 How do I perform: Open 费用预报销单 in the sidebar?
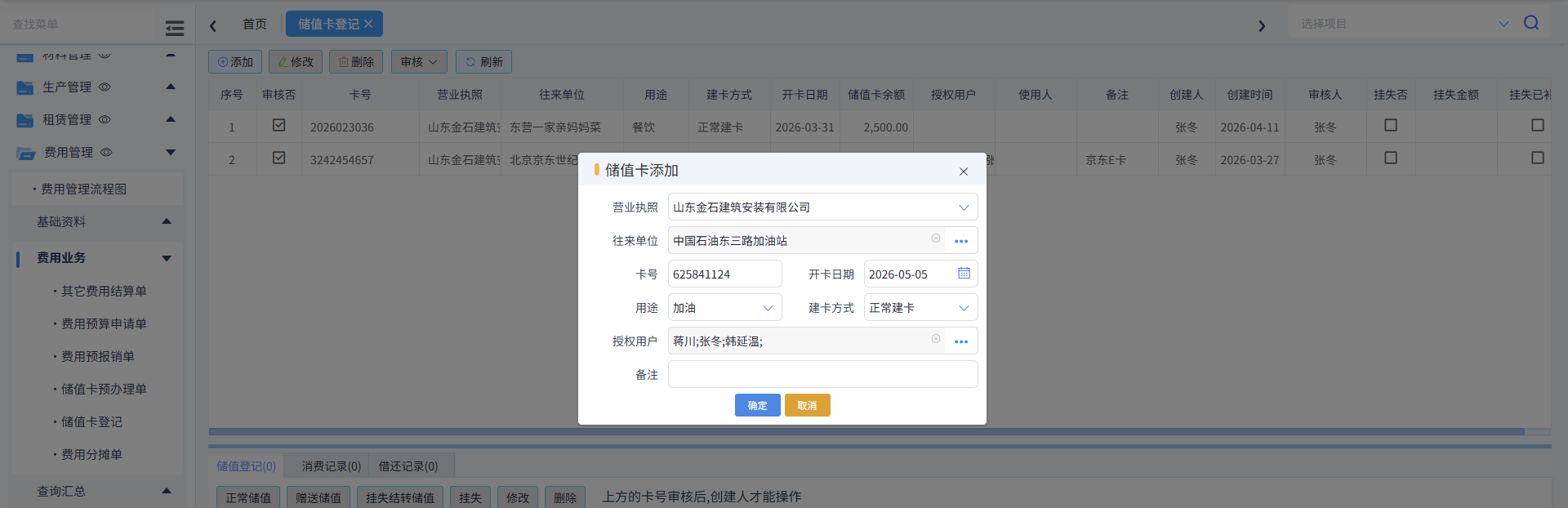(x=98, y=356)
